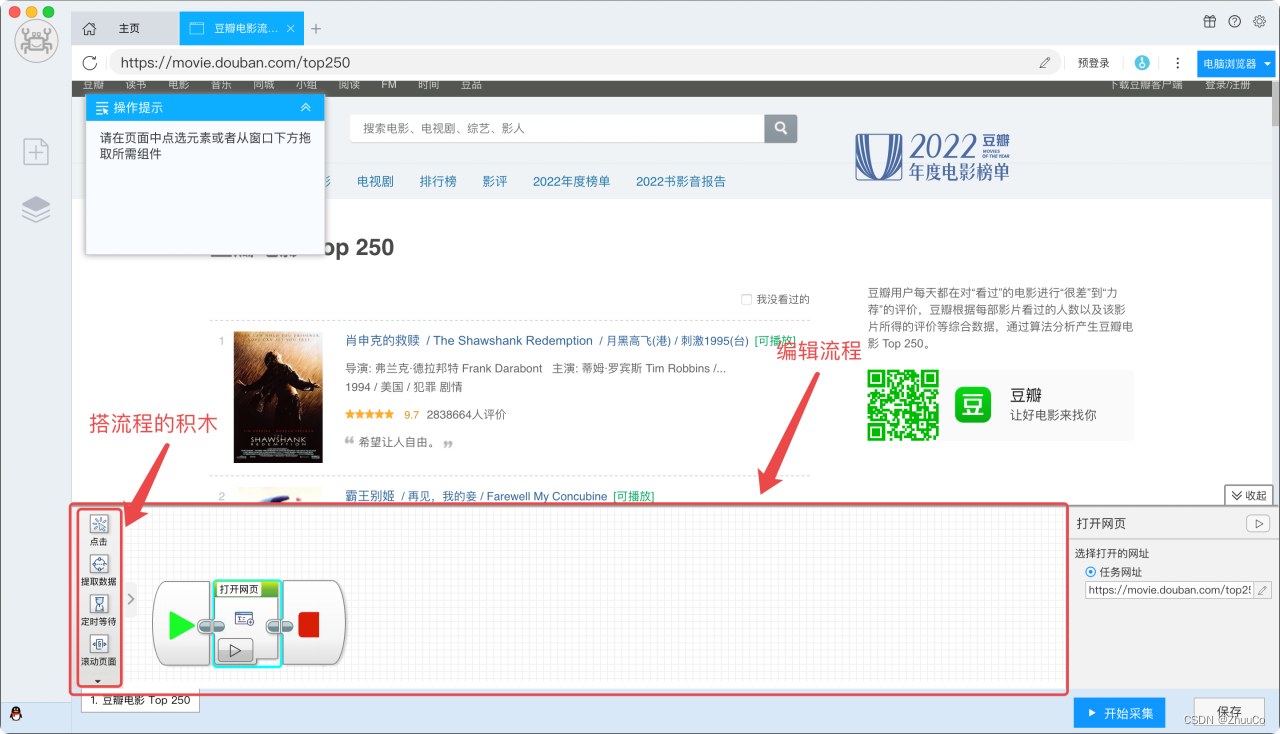Click the green 豆 app icon

pyautogui.click(x=972, y=405)
